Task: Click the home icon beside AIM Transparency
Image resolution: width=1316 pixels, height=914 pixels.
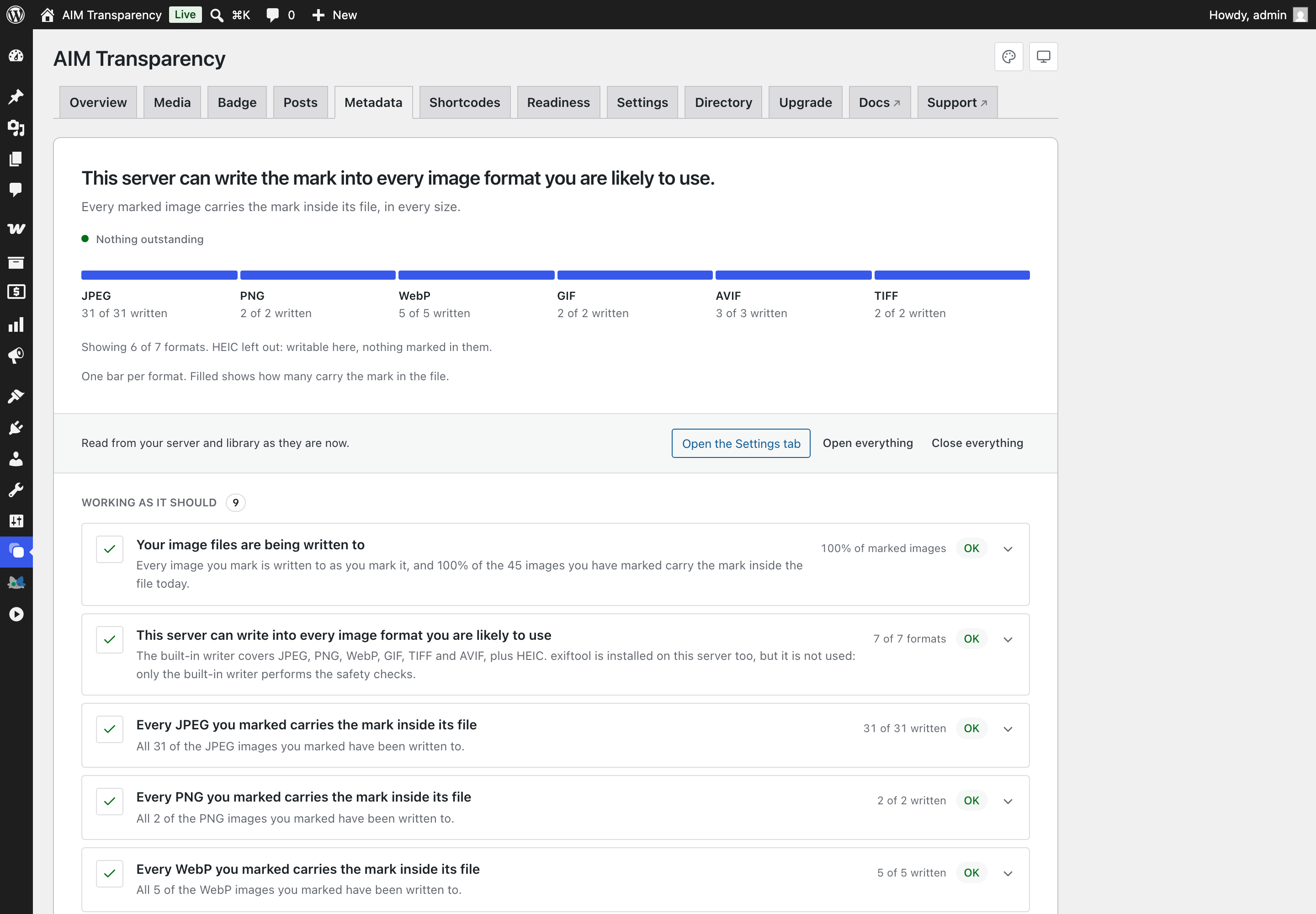Action: point(48,15)
